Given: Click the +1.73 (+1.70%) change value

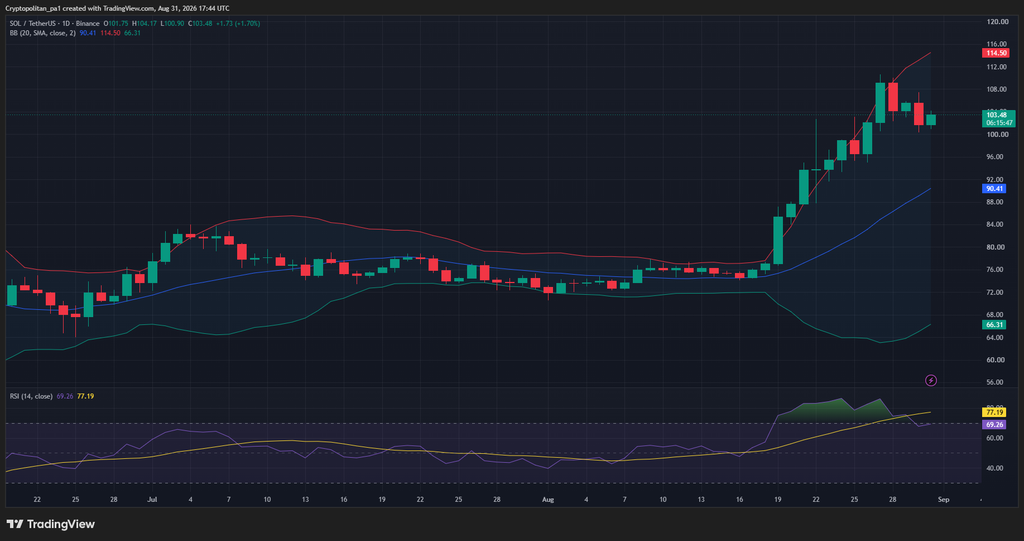Looking at the screenshot, I should (x=238, y=24).
